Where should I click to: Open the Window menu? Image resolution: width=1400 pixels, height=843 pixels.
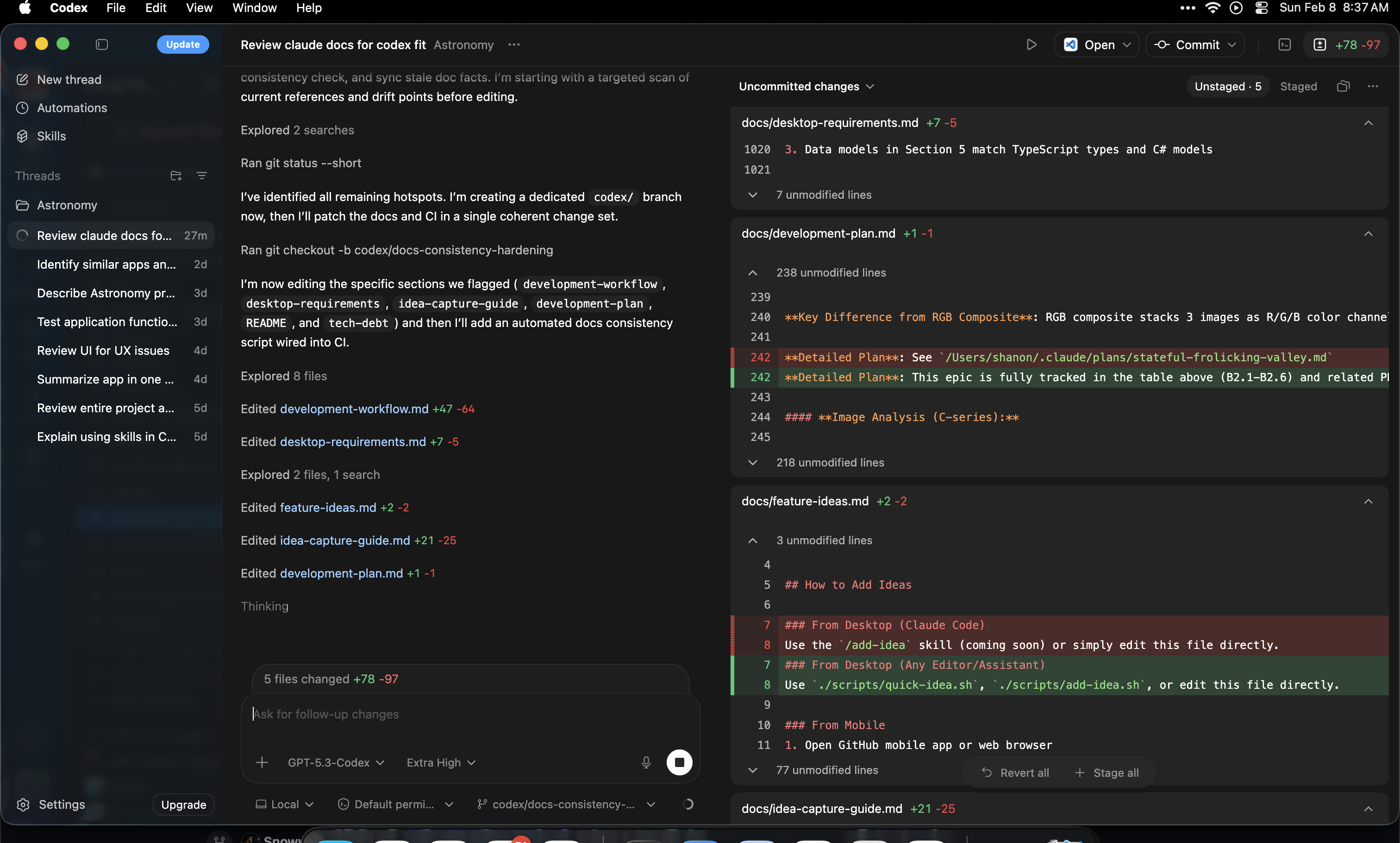pos(254,8)
